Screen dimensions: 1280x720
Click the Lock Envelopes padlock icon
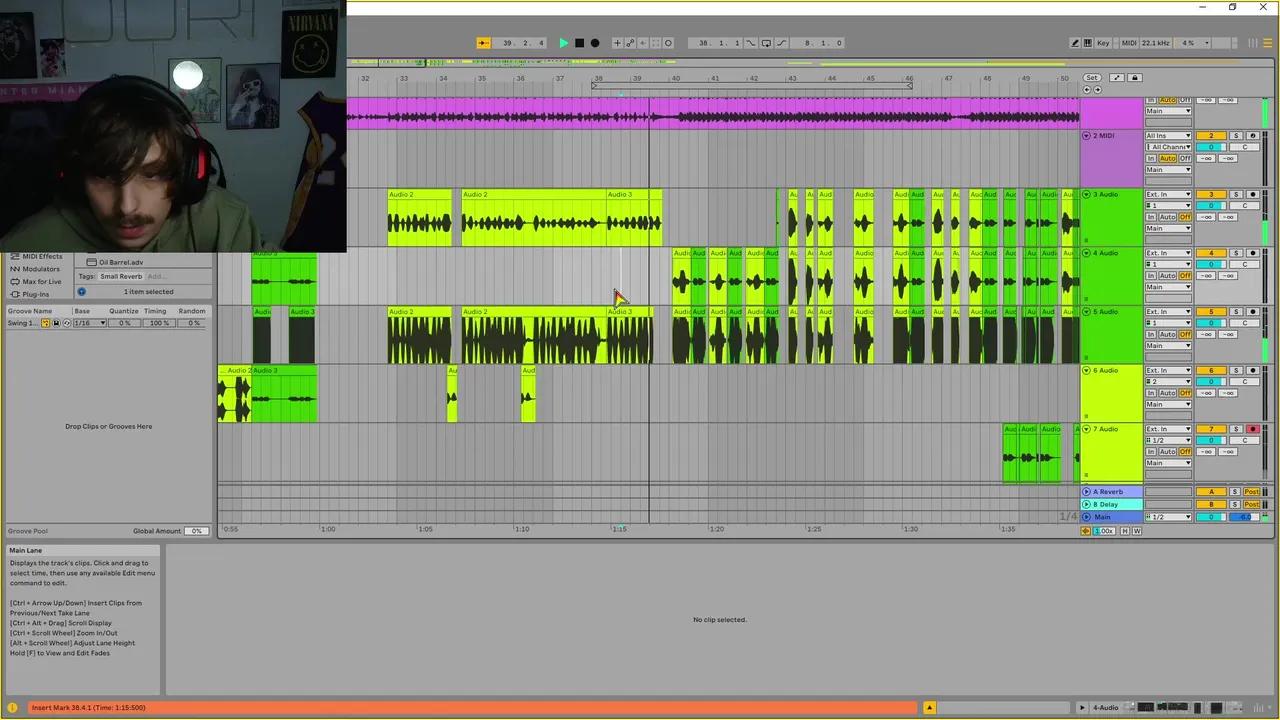pos(1134,78)
